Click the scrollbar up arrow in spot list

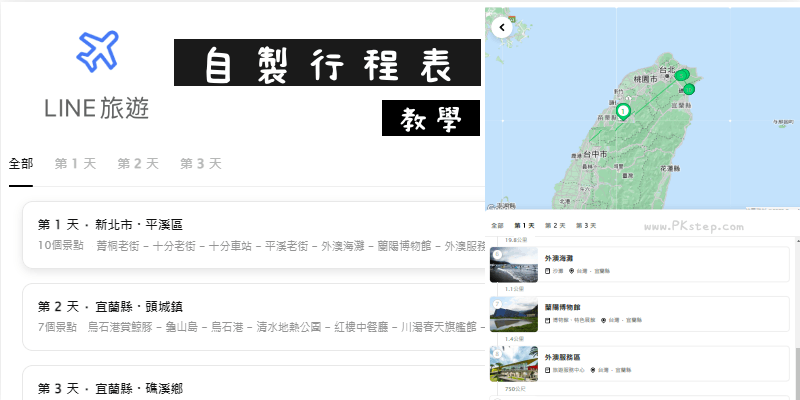(x=797, y=240)
